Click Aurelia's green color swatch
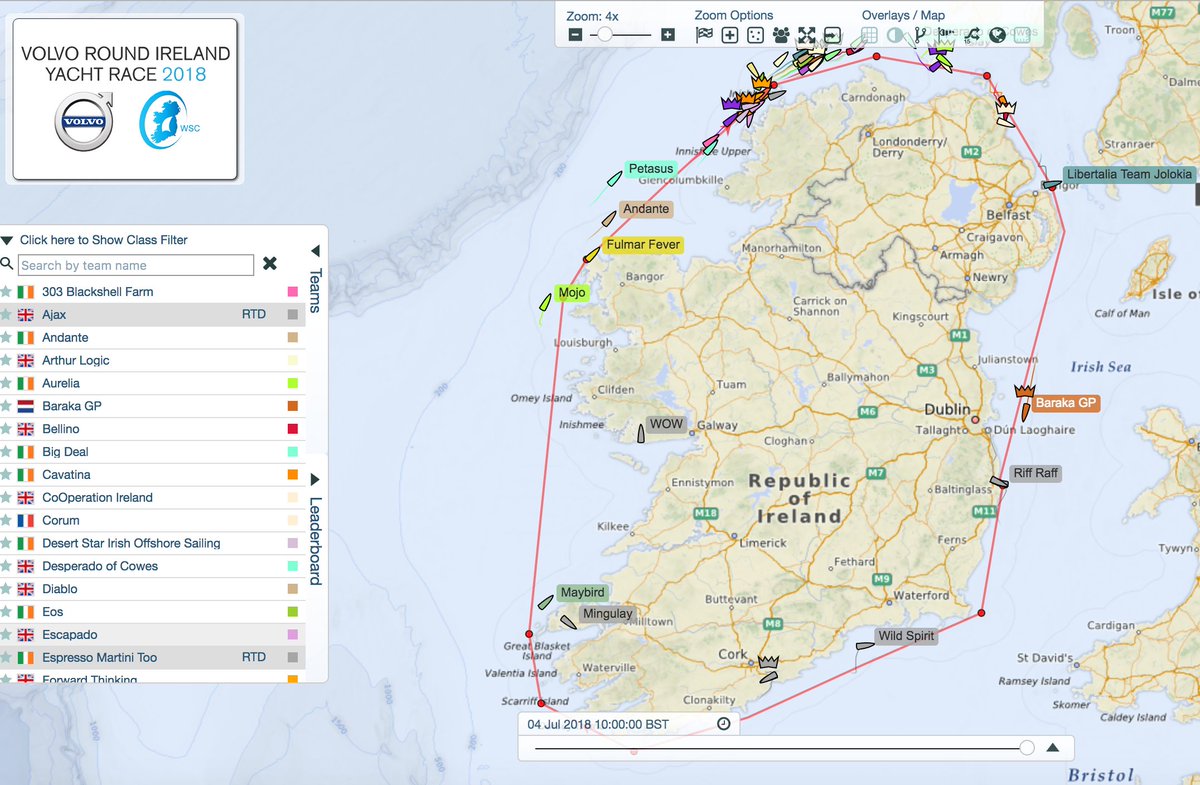The image size is (1200, 785). [x=293, y=383]
